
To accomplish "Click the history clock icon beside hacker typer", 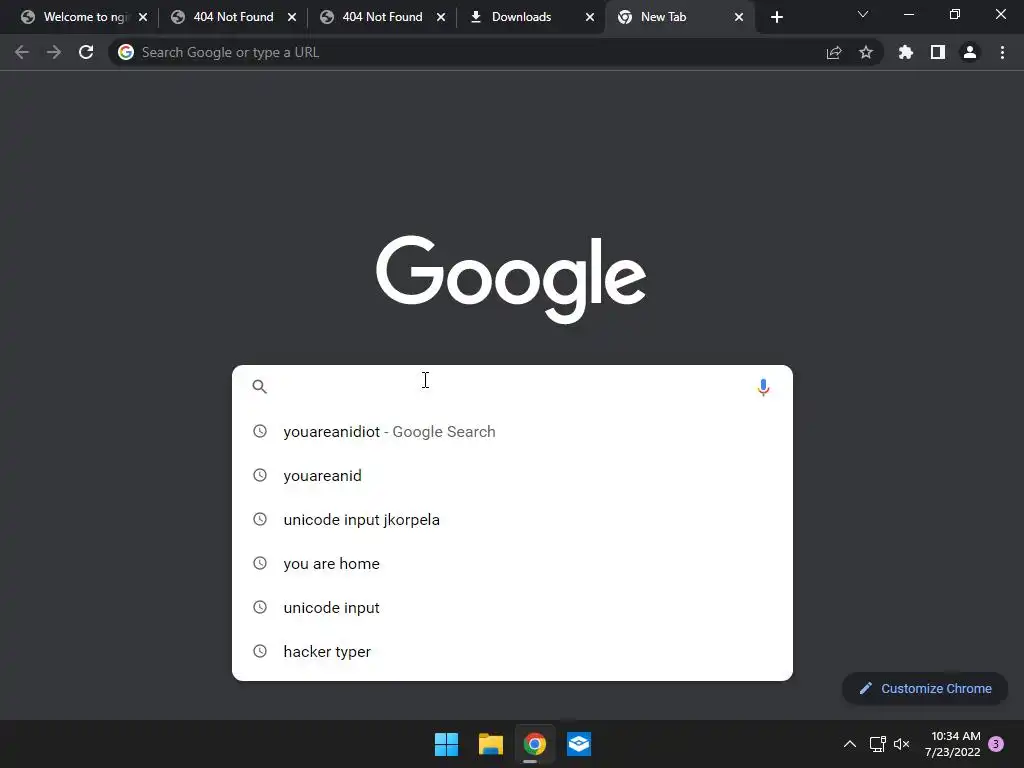I will (260, 651).
